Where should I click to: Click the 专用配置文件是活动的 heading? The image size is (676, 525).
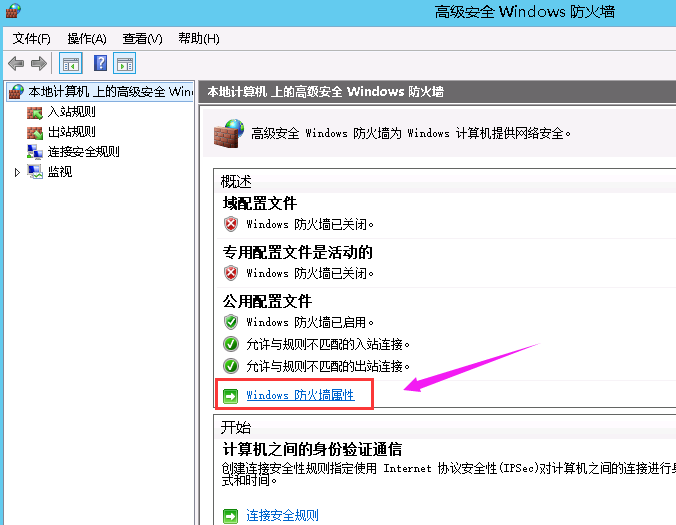(297, 252)
